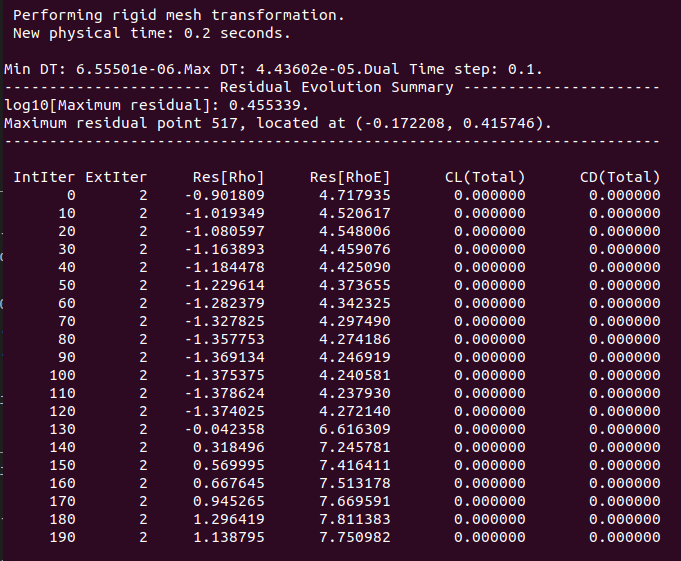Click the 'CL(Total)' column header
The width and height of the screenshot is (681, 561).
[485, 177]
